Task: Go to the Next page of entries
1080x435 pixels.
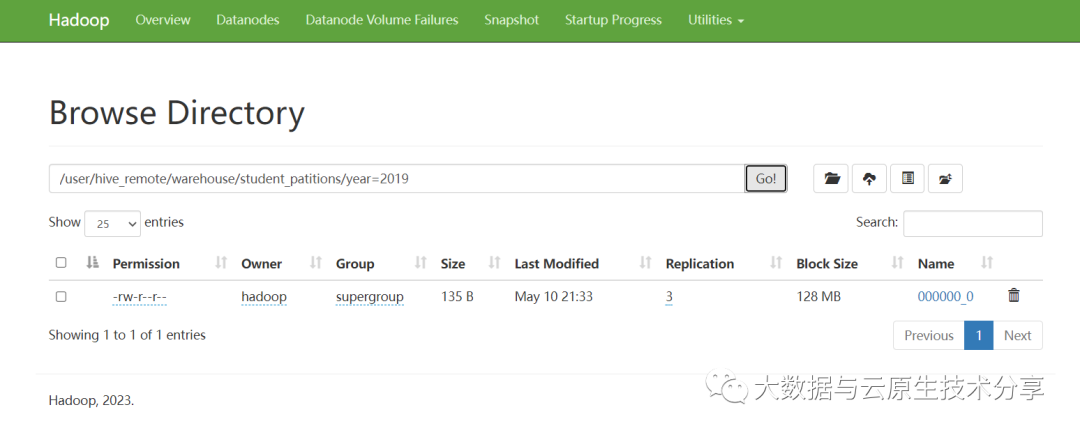Action: (x=1017, y=335)
